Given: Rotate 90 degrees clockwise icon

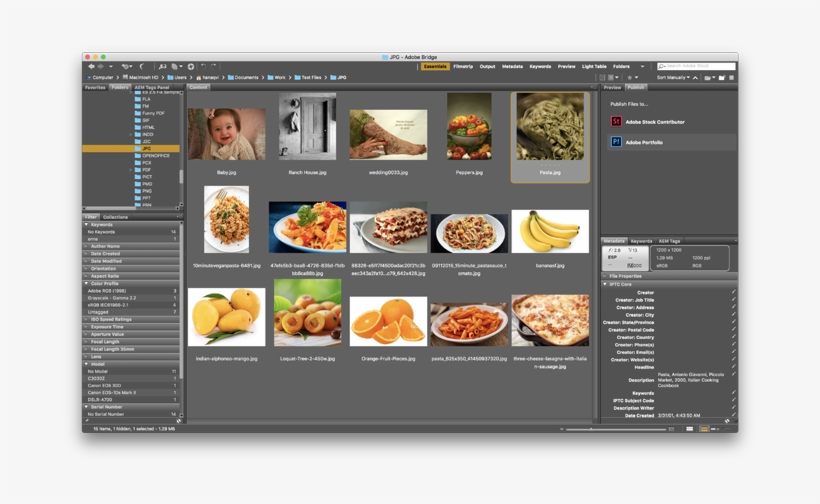Looking at the screenshot, I should point(213,66).
